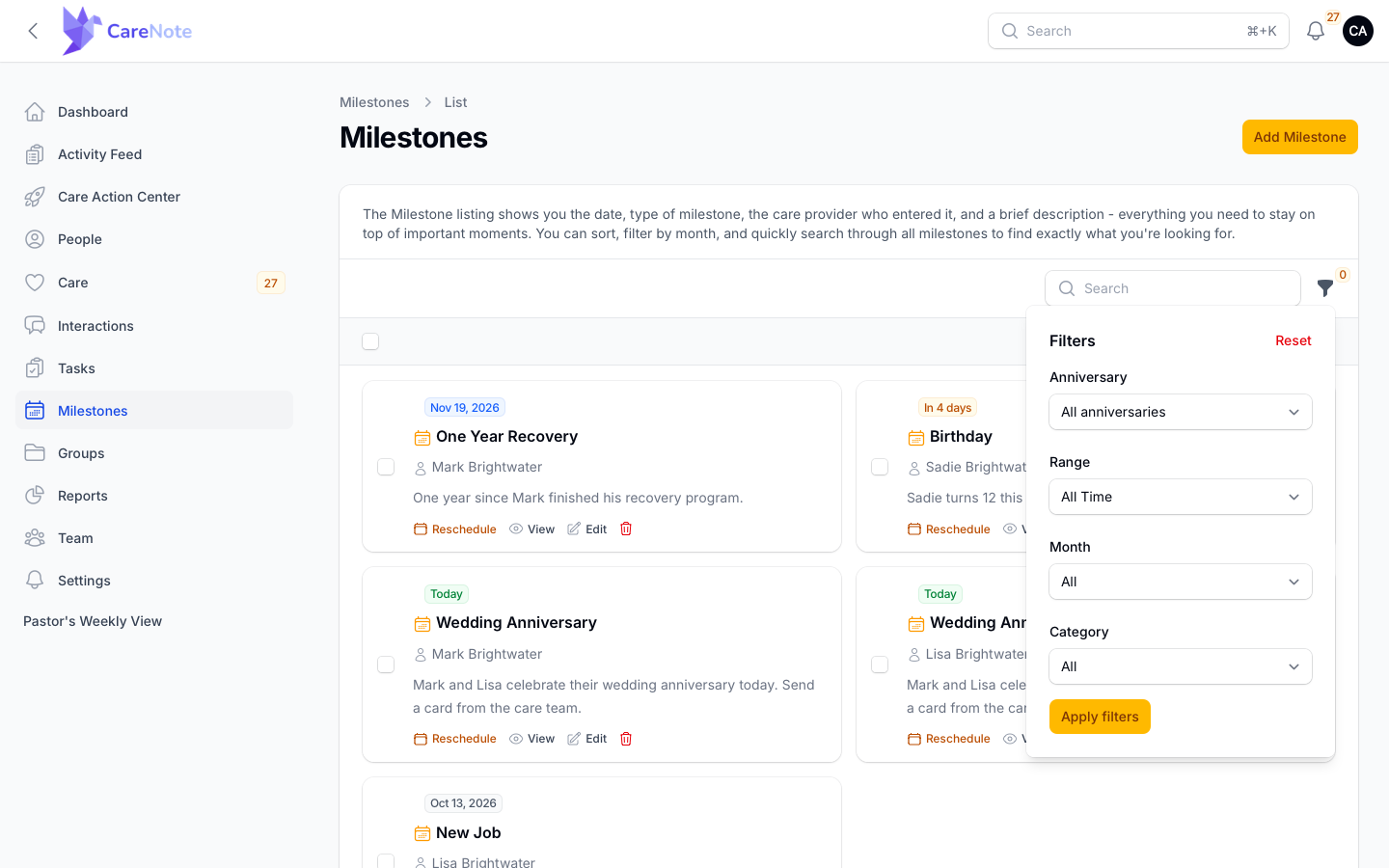The height and width of the screenshot is (868, 1389).
Task: Click the Care Action Center rocket icon
Action: click(35, 197)
